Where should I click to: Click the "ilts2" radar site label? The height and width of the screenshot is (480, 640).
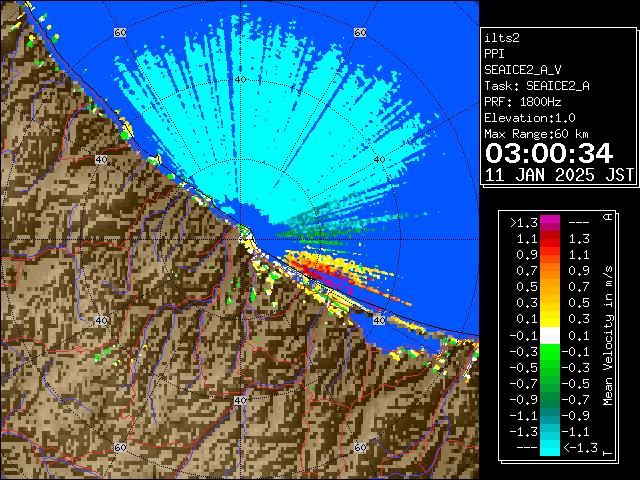coord(502,38)
